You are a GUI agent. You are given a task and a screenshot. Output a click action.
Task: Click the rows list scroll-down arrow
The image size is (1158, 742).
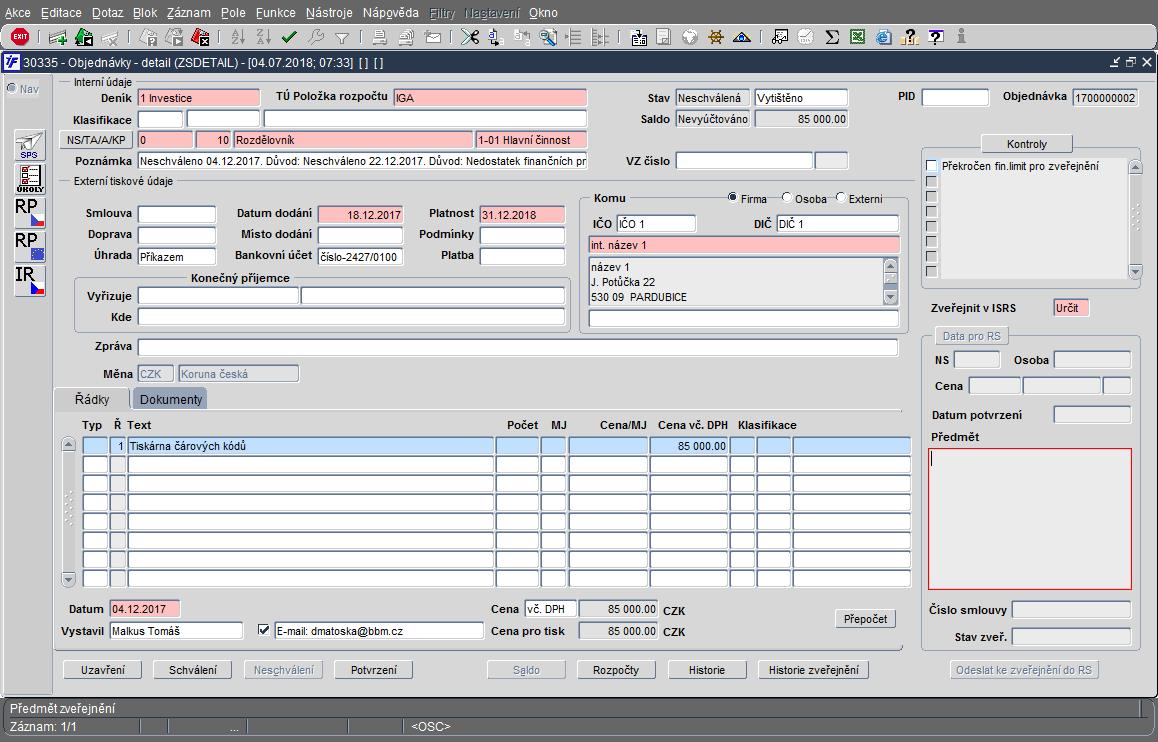pyautogui.click(x=69, y=579)
